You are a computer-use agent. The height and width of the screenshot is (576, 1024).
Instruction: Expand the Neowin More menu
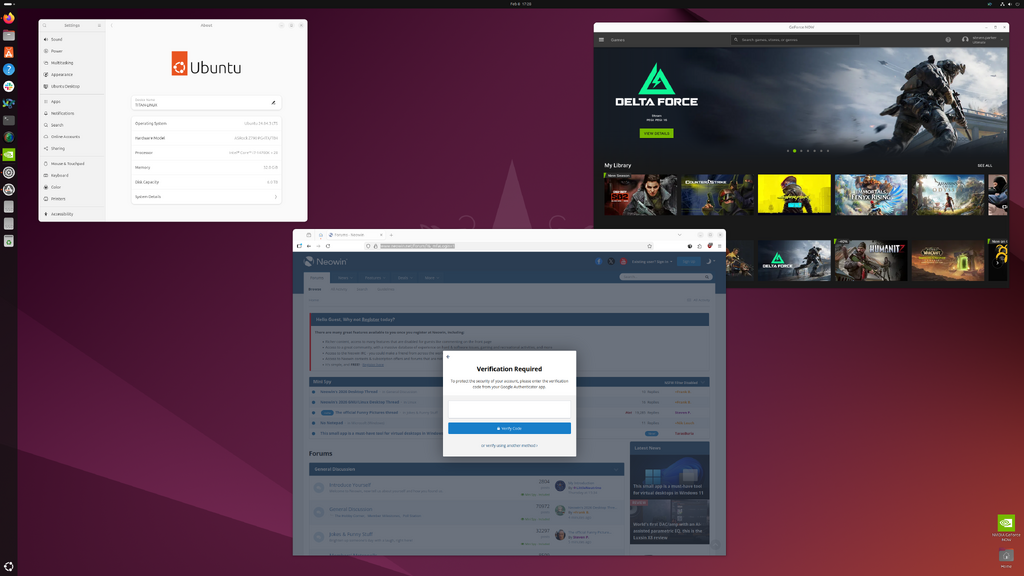click(431, 278)
